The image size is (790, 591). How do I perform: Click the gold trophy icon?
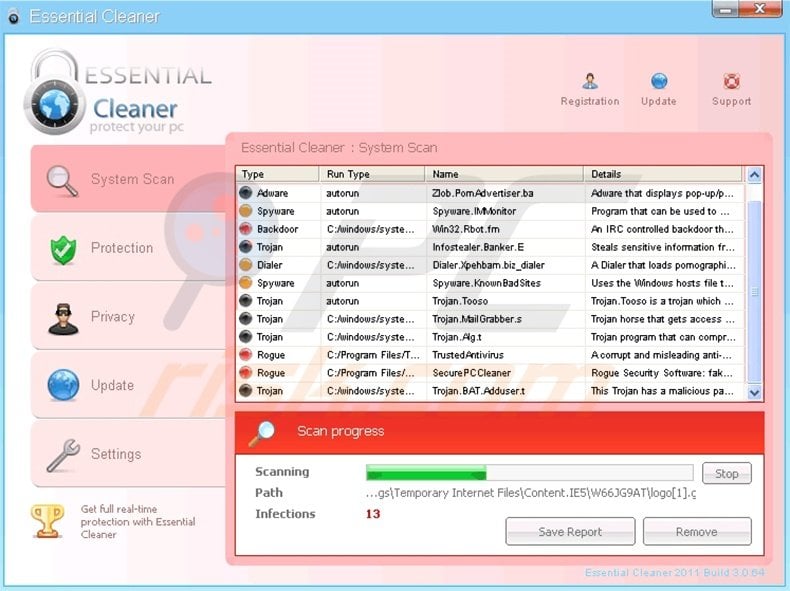[x=47, y=521]
